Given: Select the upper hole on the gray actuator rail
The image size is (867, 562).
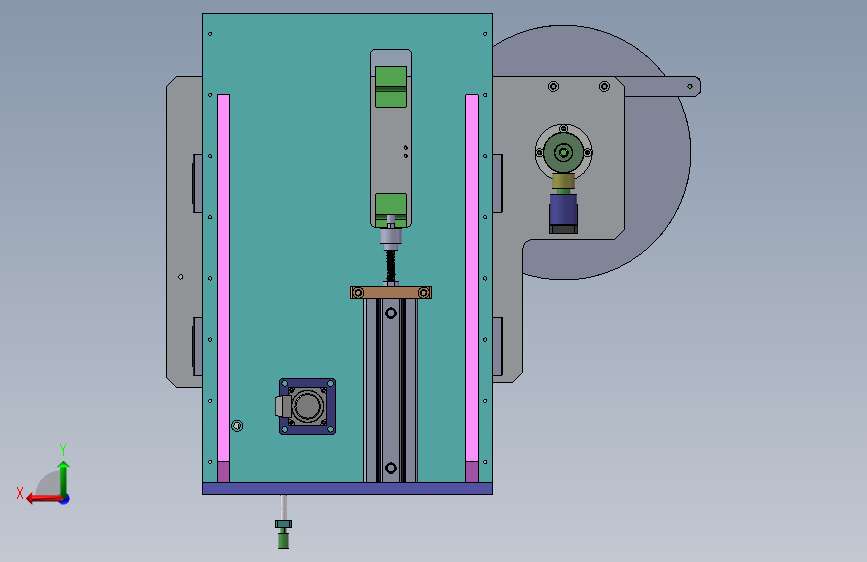Looking at the screenshot, I should coord(391,314).
